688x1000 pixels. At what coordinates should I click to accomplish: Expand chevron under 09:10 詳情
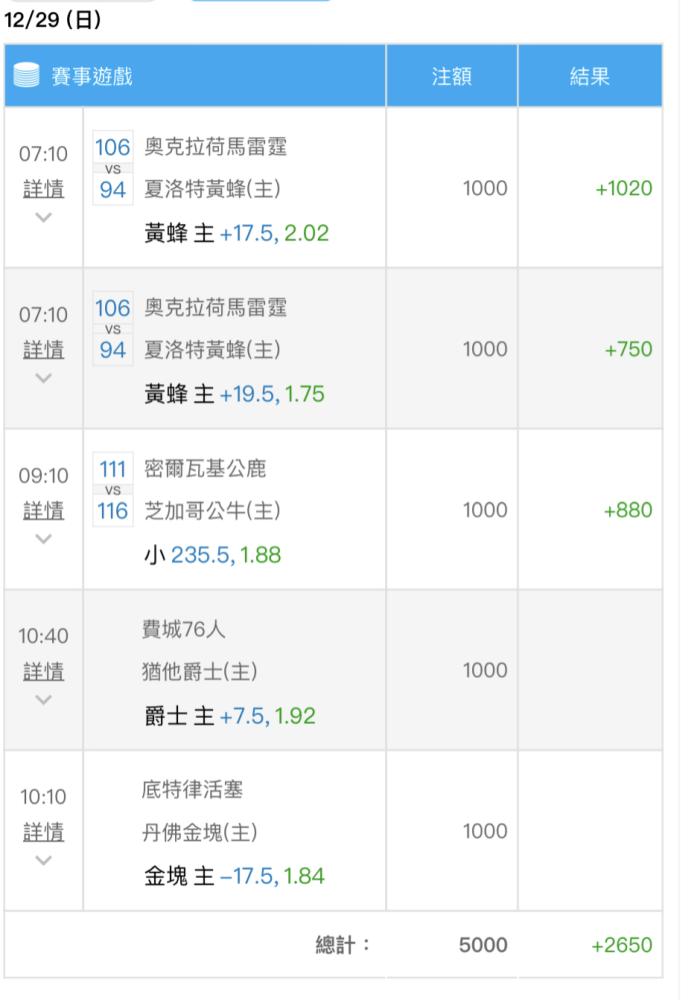pos(43,539)
